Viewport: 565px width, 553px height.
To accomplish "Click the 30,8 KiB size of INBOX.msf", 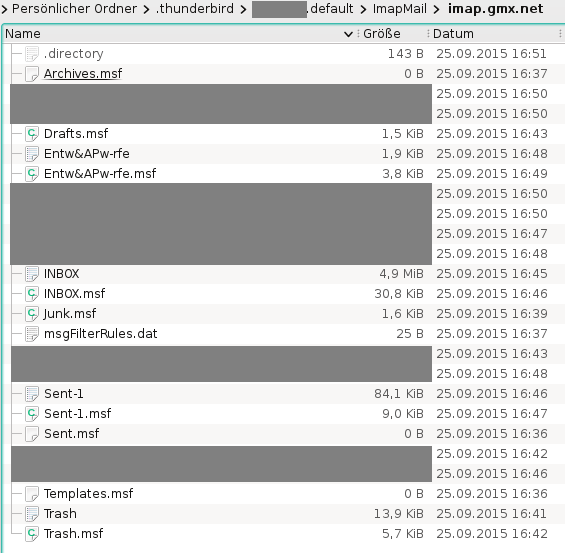I will pyautogui.click(x=399, y=294).
